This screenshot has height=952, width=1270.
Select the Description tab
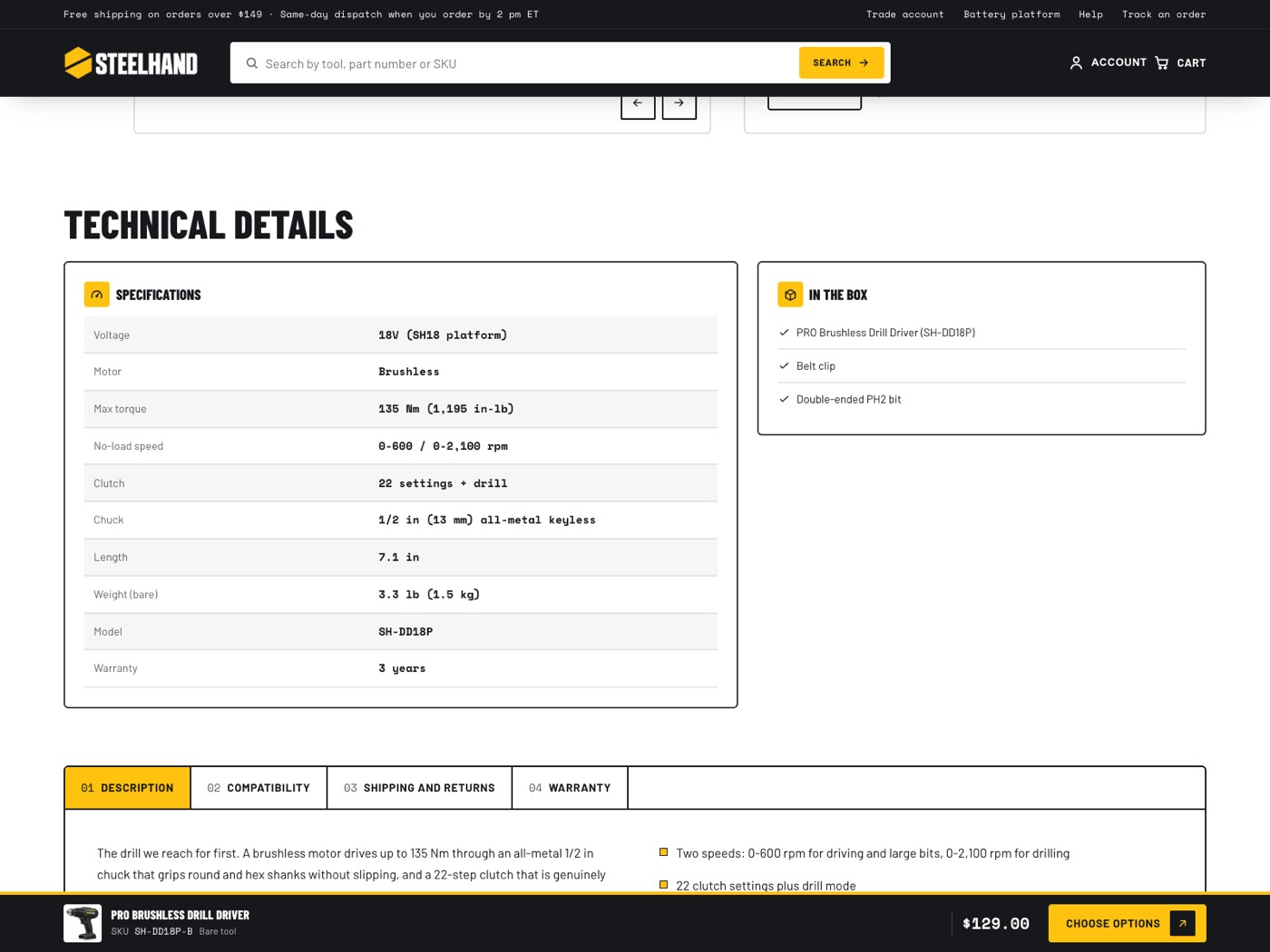(127, 788)
